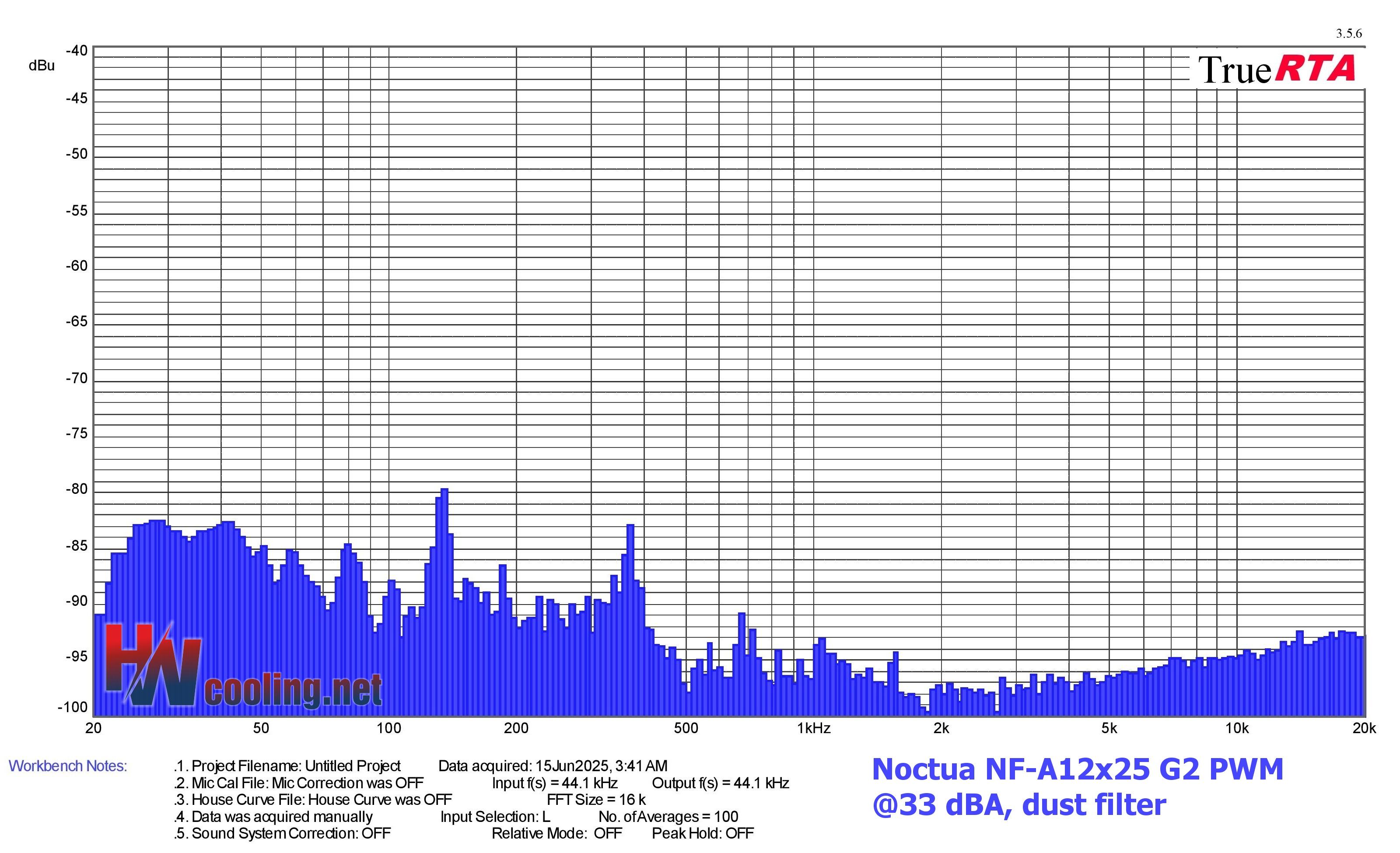Click the FFT Size = 16 k text
1400x853 pixels.
pos(596,800)
